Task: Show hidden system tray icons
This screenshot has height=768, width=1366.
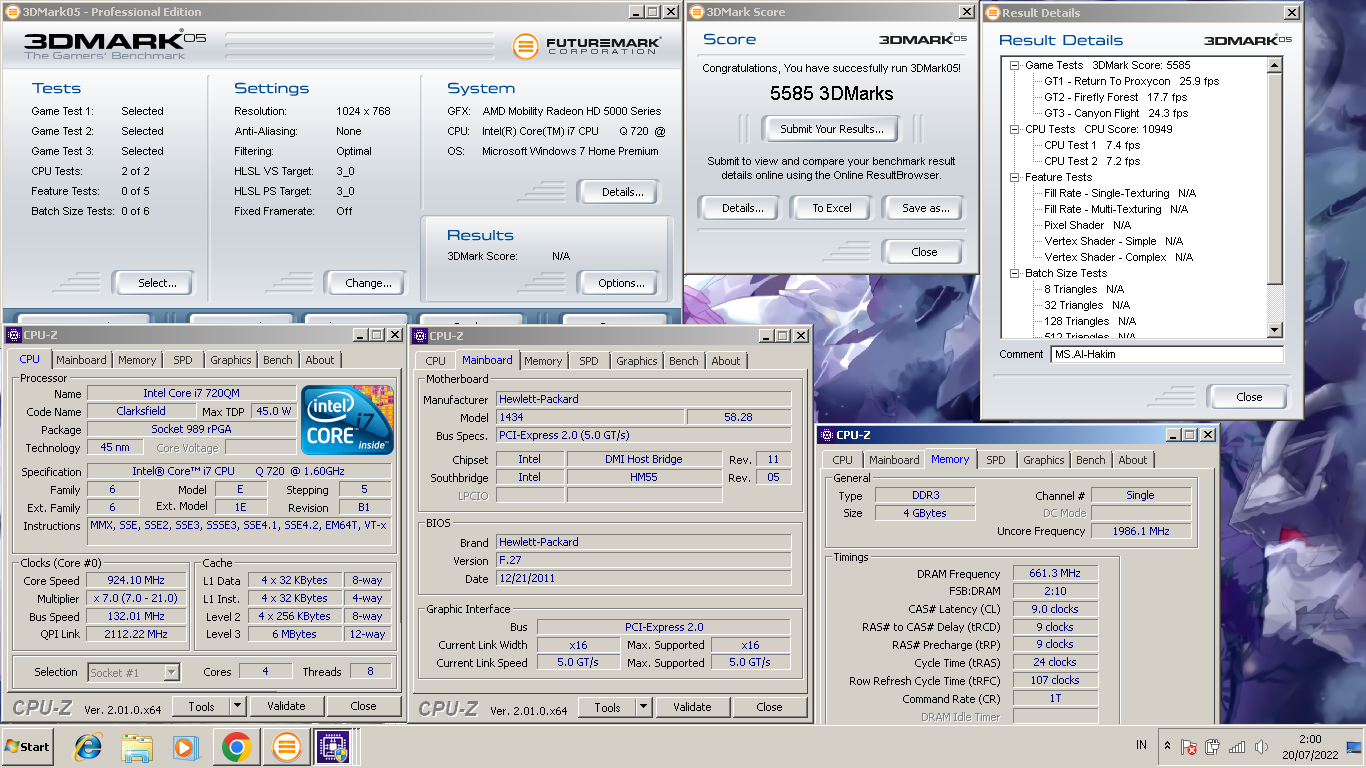Action: click(1167, 746)
